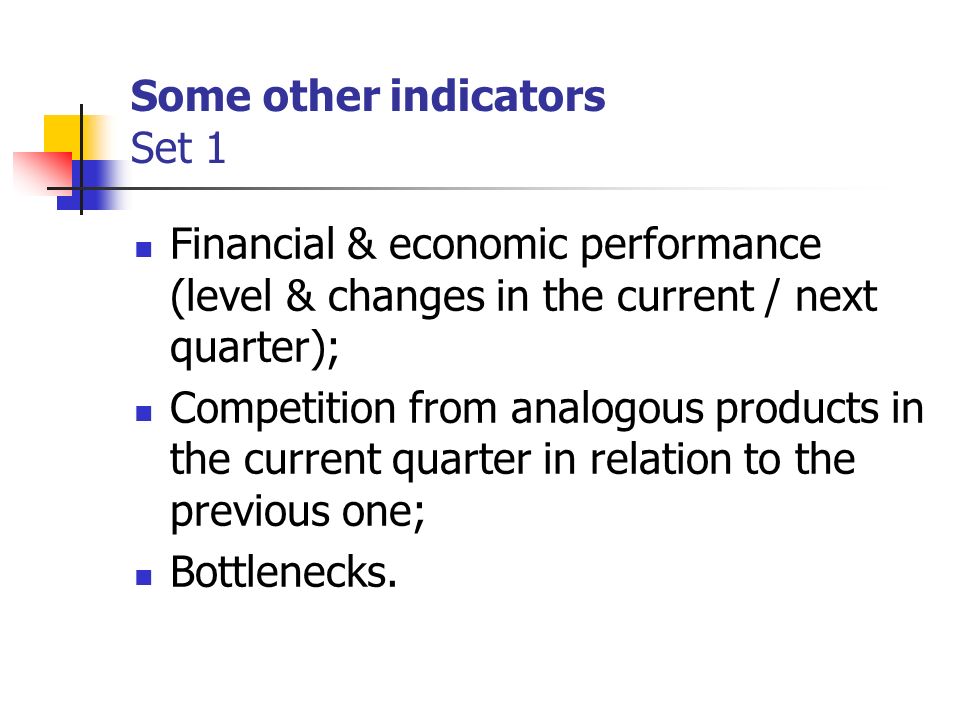The image size is (960, 720).
Task: Click the word 'Bottlenecks.'
Action: (x=283, y=572)
